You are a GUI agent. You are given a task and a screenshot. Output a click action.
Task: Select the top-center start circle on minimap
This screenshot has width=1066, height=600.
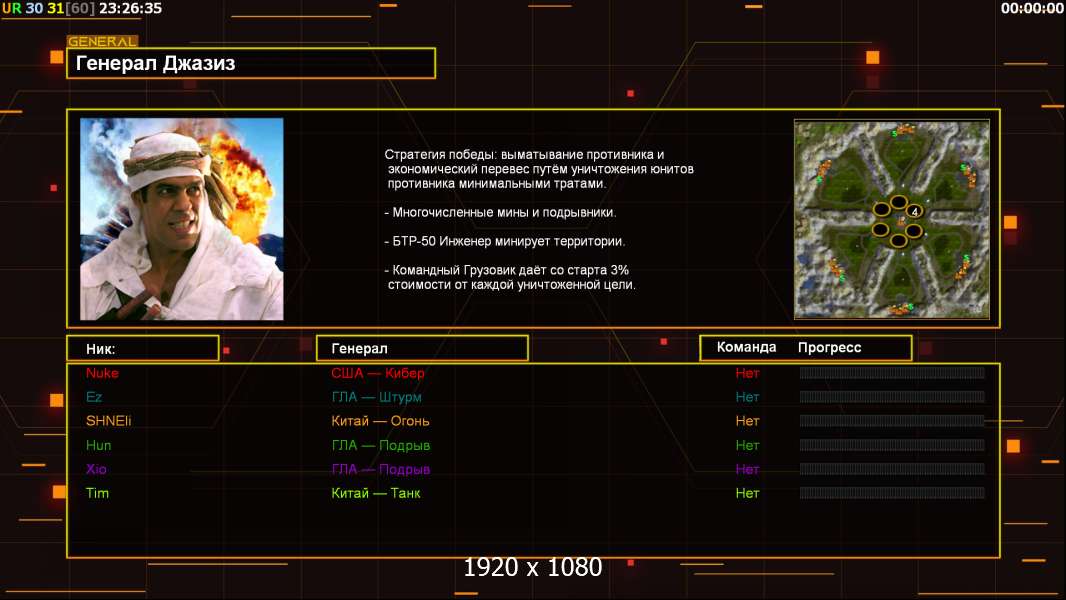tap(899, 202)
